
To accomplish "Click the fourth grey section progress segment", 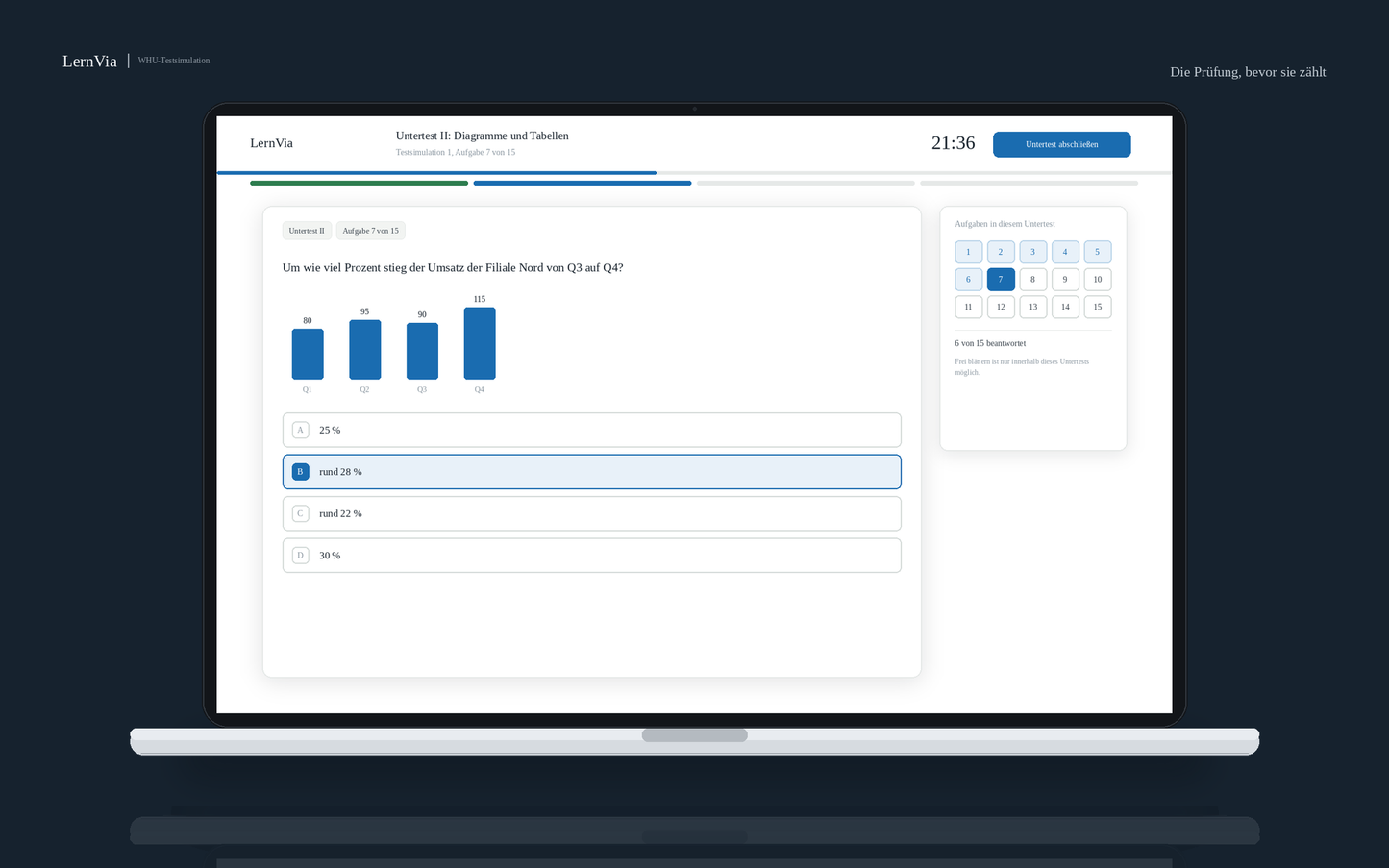I will (1029, 183).
